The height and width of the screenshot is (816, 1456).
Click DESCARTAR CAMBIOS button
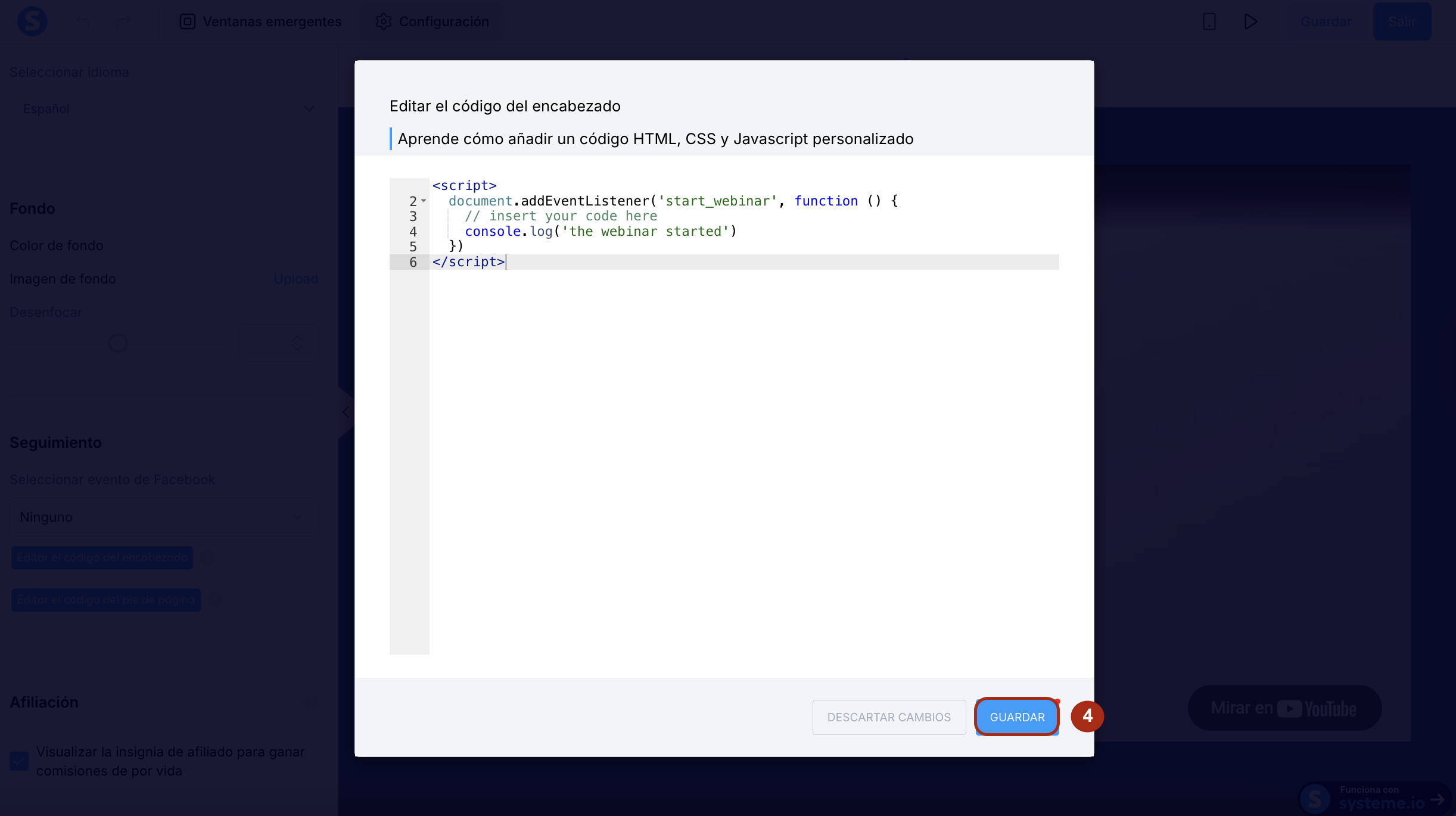click(x=888, y=717)
